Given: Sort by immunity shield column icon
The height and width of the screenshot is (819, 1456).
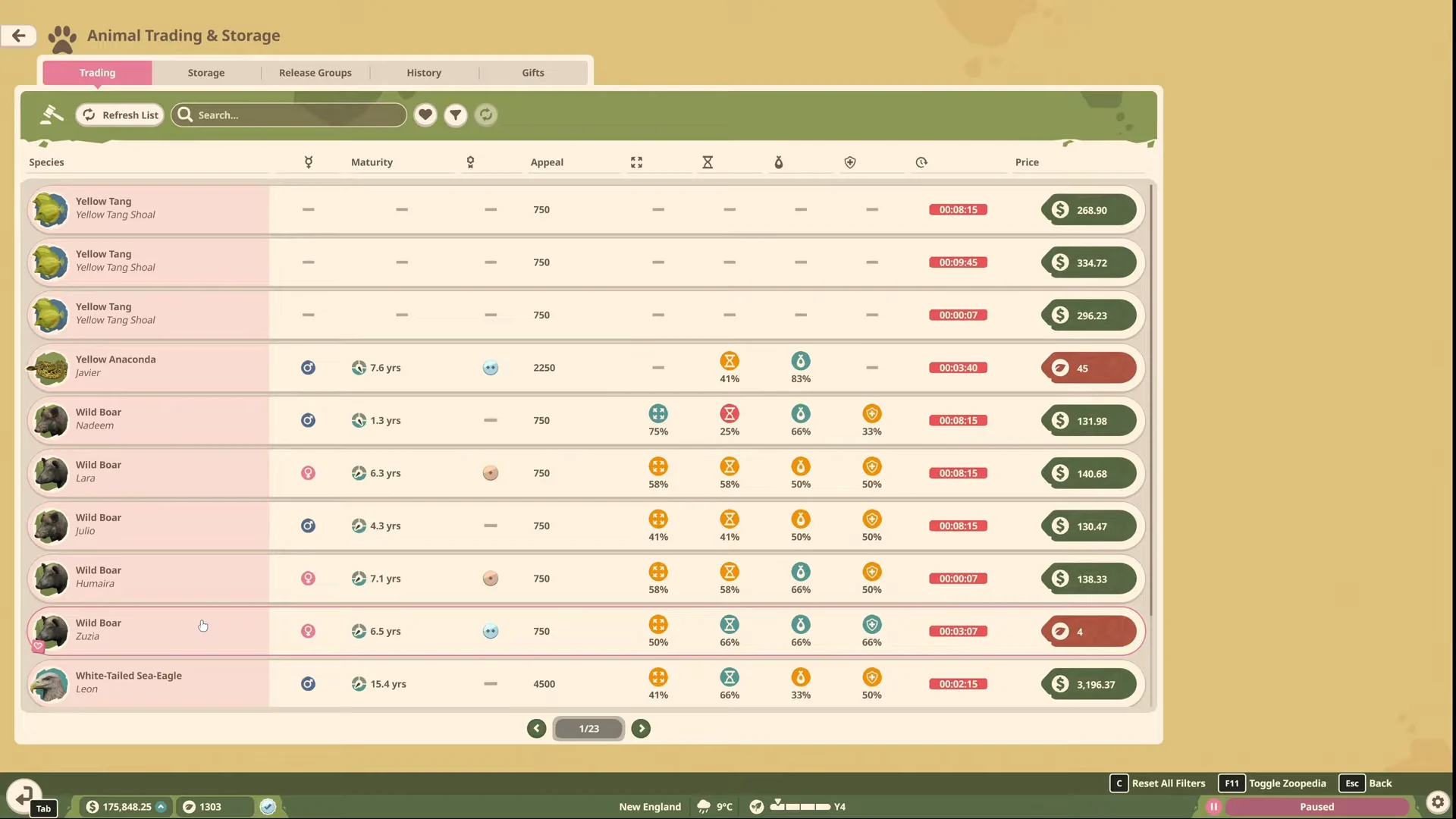Looking at the screenshot, I should [x=850, y=162].
